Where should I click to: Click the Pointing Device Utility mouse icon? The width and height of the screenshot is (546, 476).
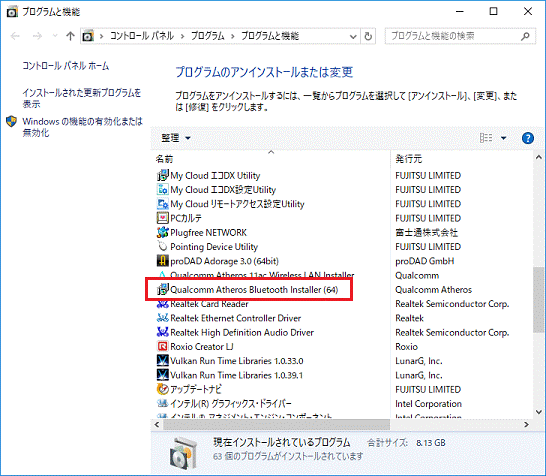click(x=163, y=247)
